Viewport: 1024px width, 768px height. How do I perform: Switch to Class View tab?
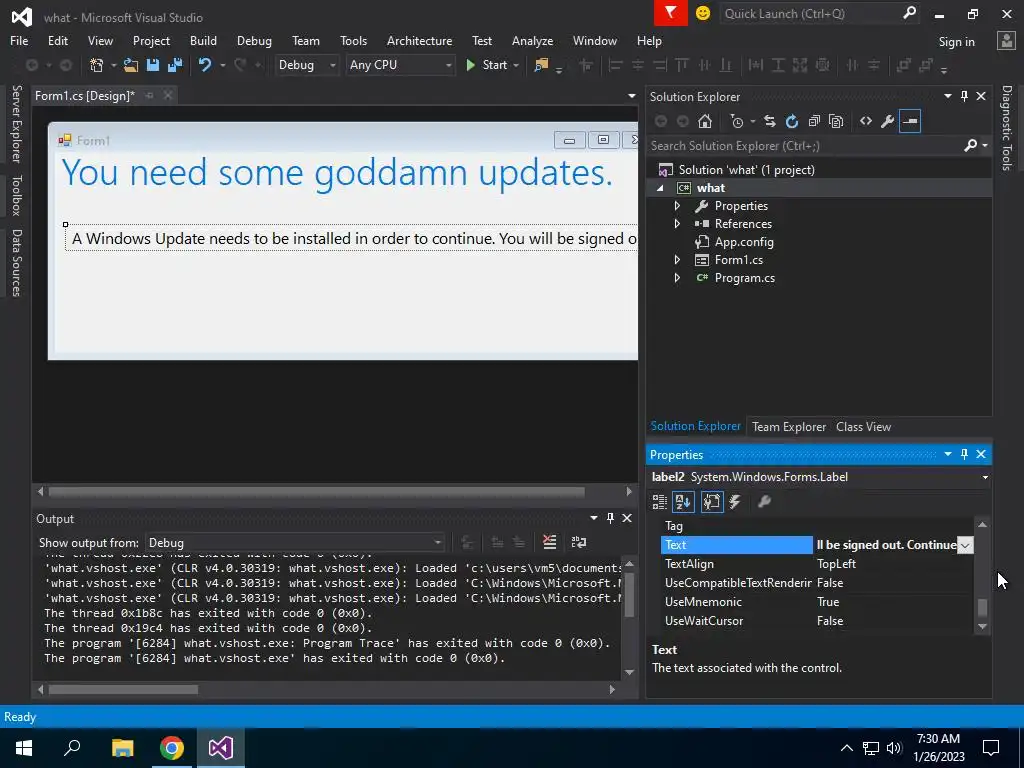(x=863, y=427)
